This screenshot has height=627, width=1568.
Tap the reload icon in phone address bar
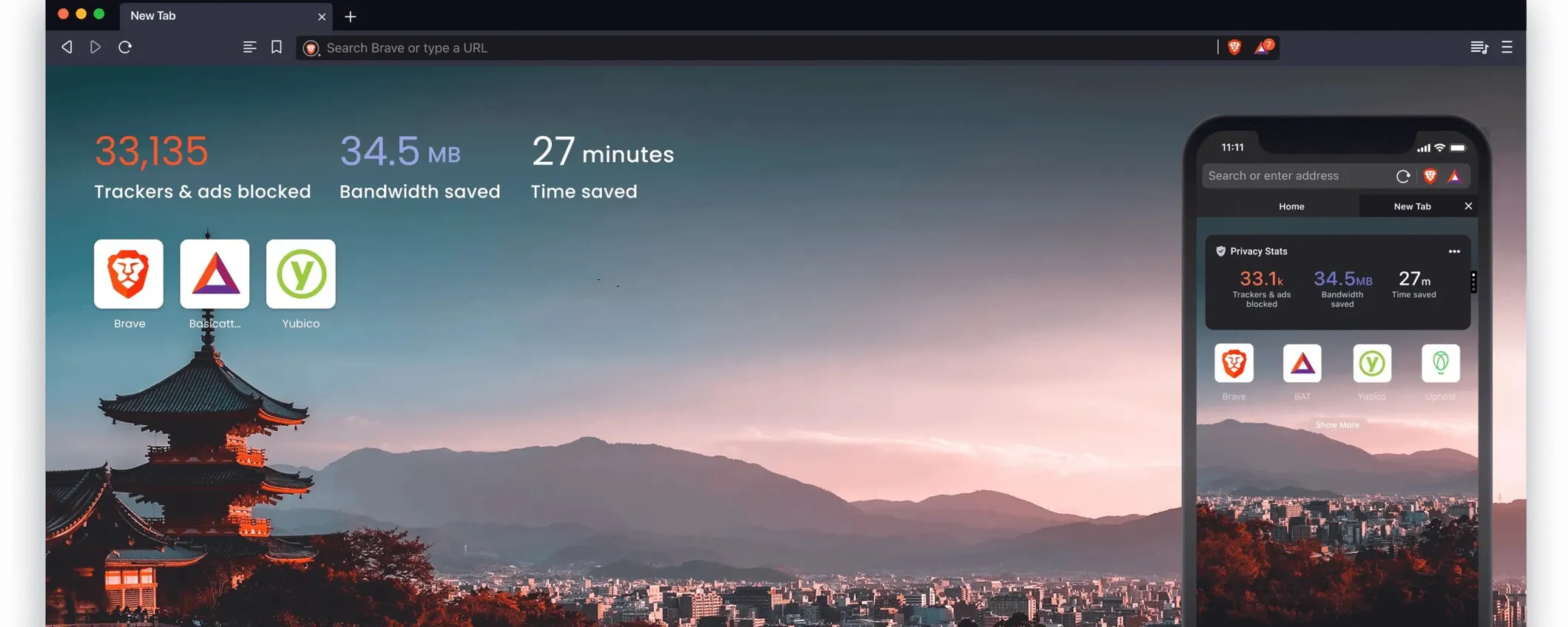[1403, 176]
